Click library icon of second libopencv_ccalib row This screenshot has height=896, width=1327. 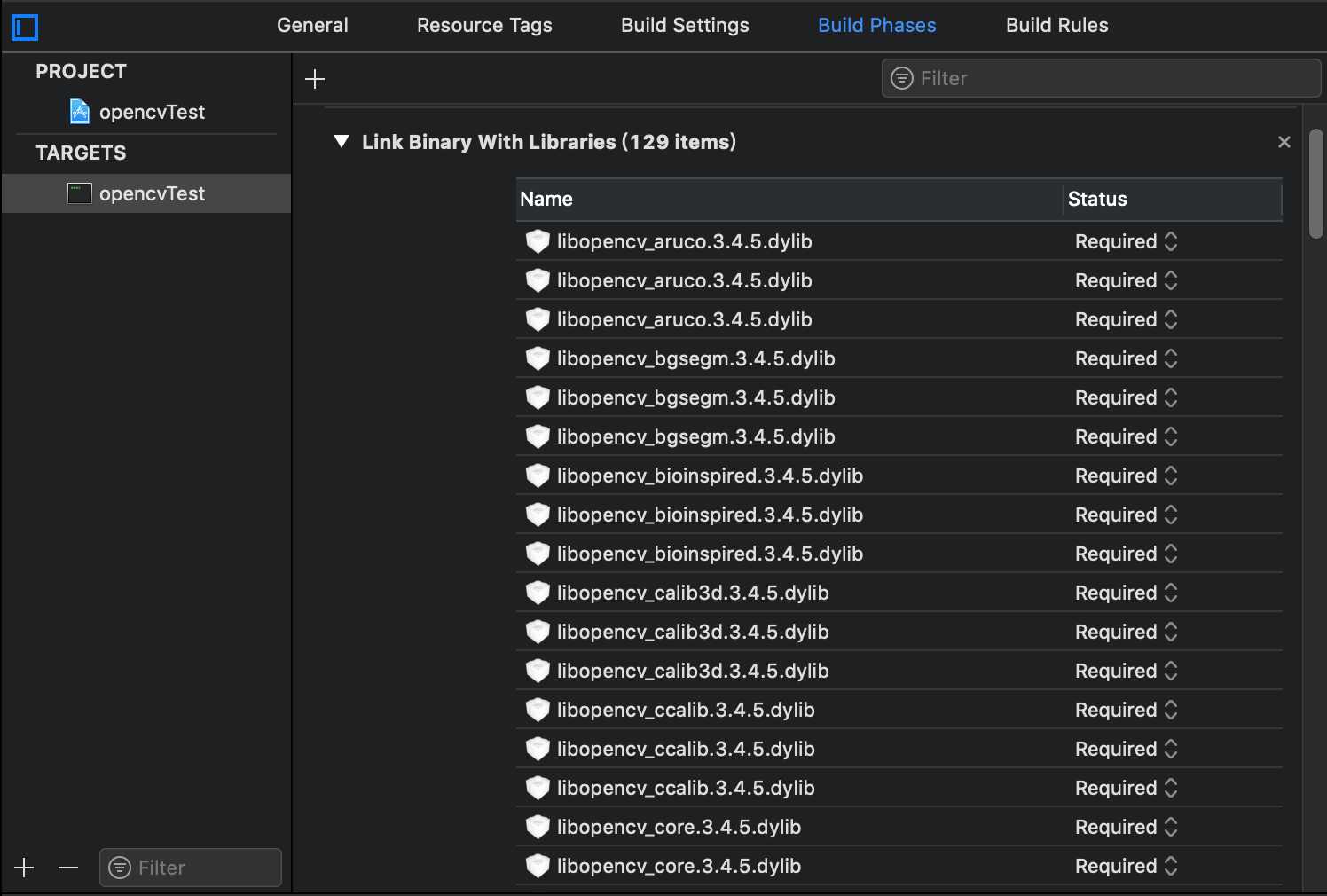click(x=538, y=749)
